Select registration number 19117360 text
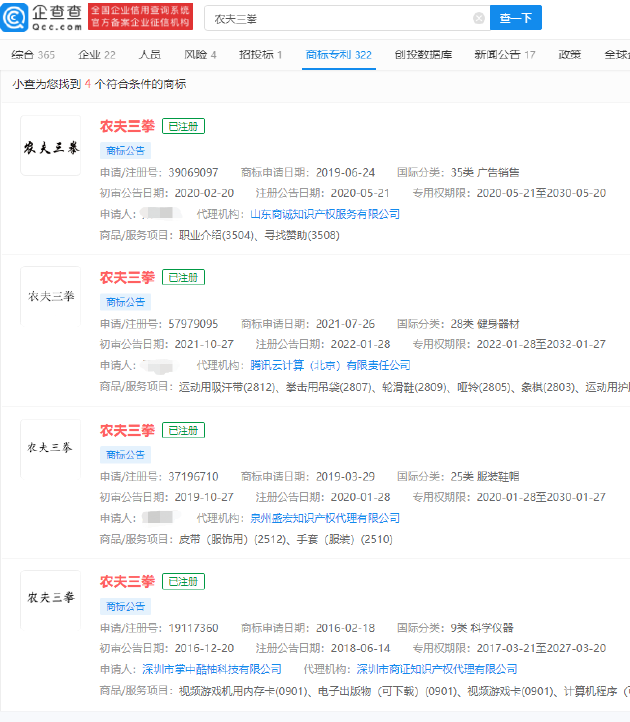 coord(193,628)
